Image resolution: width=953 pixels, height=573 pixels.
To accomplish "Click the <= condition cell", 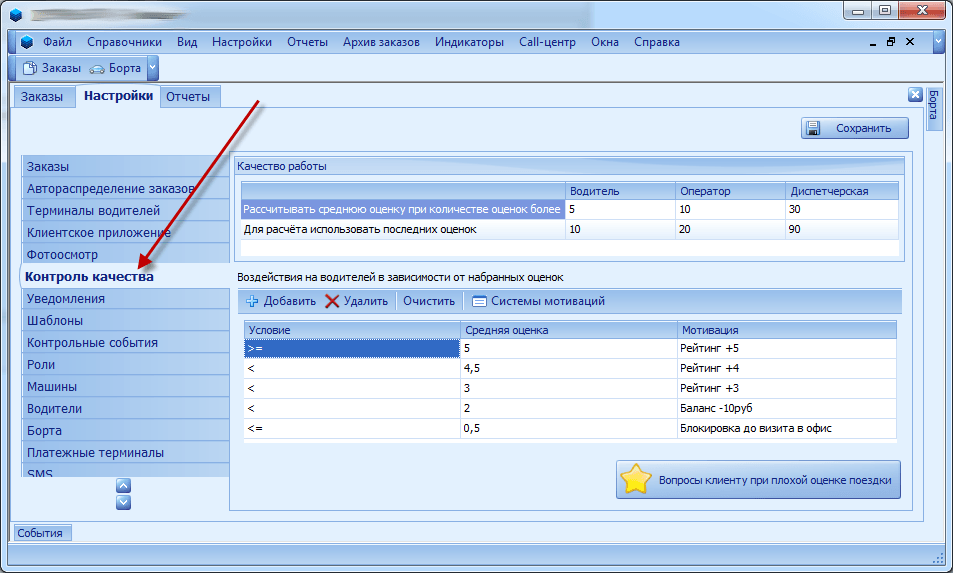I will coord(352,428).
